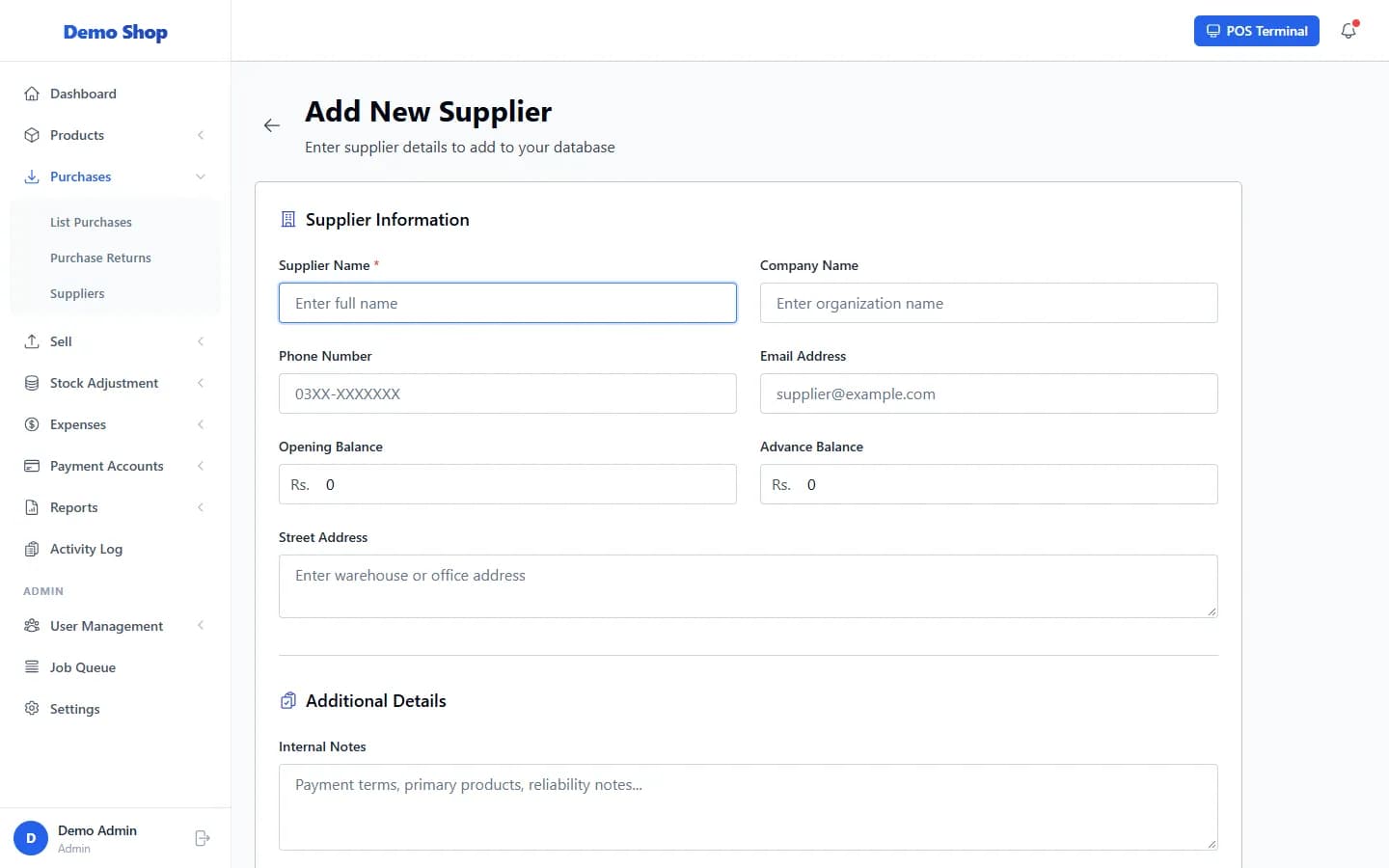Click the Additional Details clipboard icon
Viewport: 1389px width, 868px height.
[x=287, y=701]
